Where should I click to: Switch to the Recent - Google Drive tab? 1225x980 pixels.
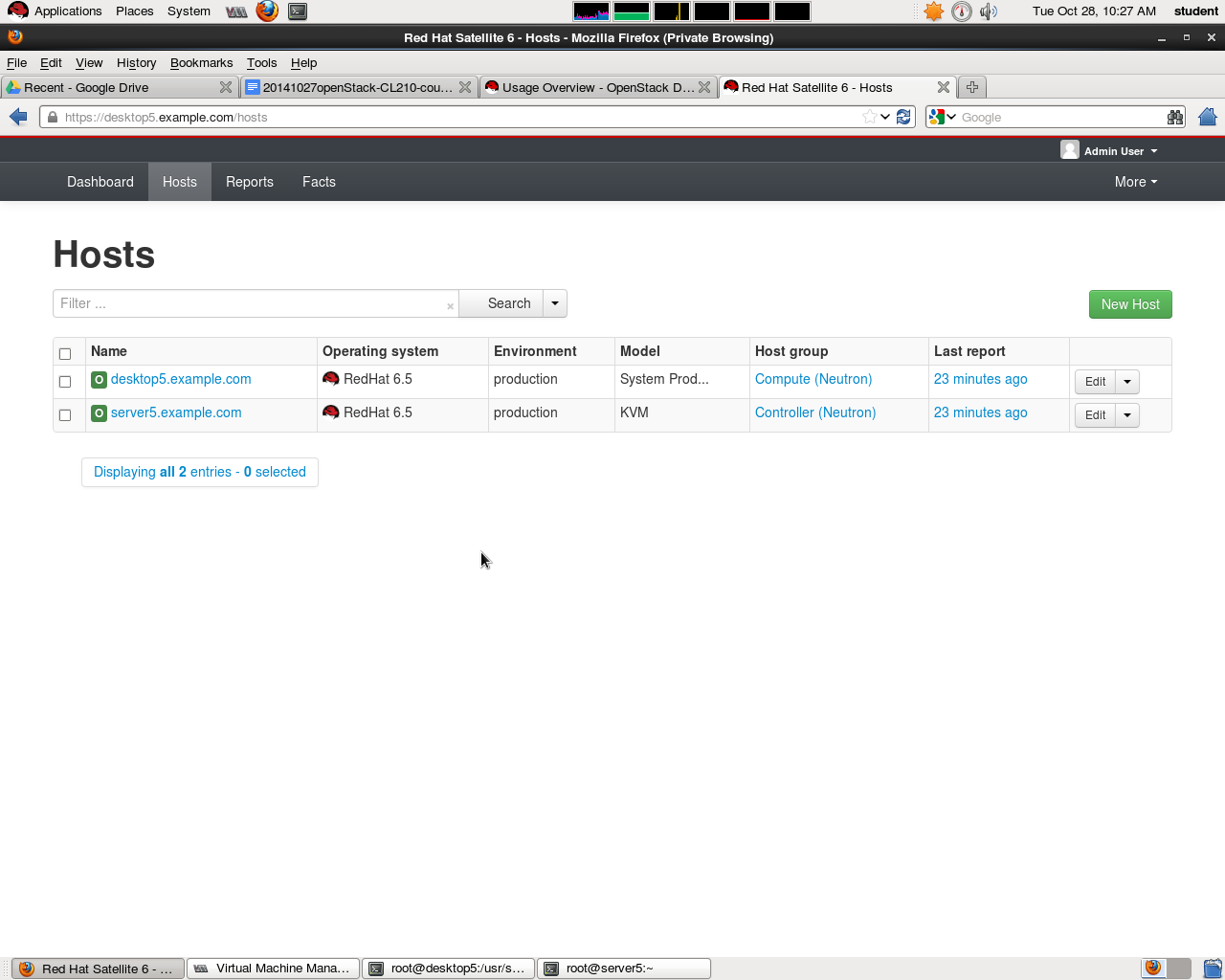point(119,87)
